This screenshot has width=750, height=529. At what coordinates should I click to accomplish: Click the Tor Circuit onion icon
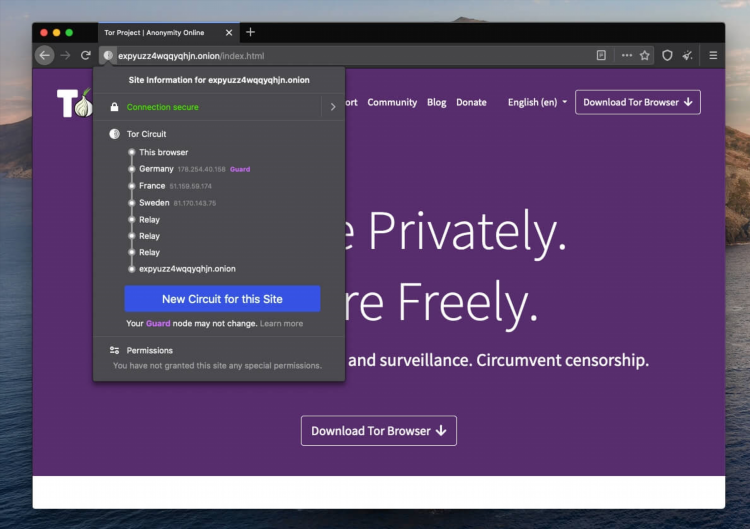tap(114, 134)
